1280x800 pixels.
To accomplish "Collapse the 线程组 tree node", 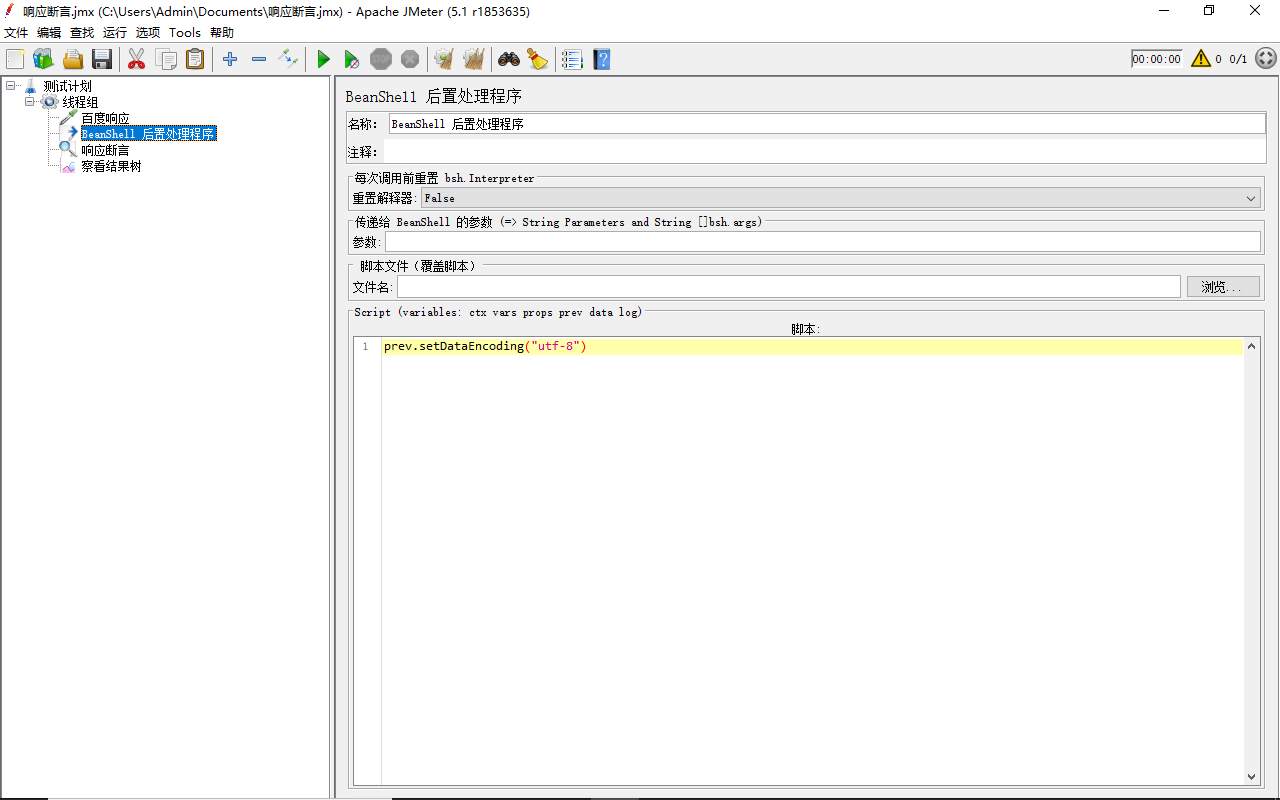I will point(30,102).
